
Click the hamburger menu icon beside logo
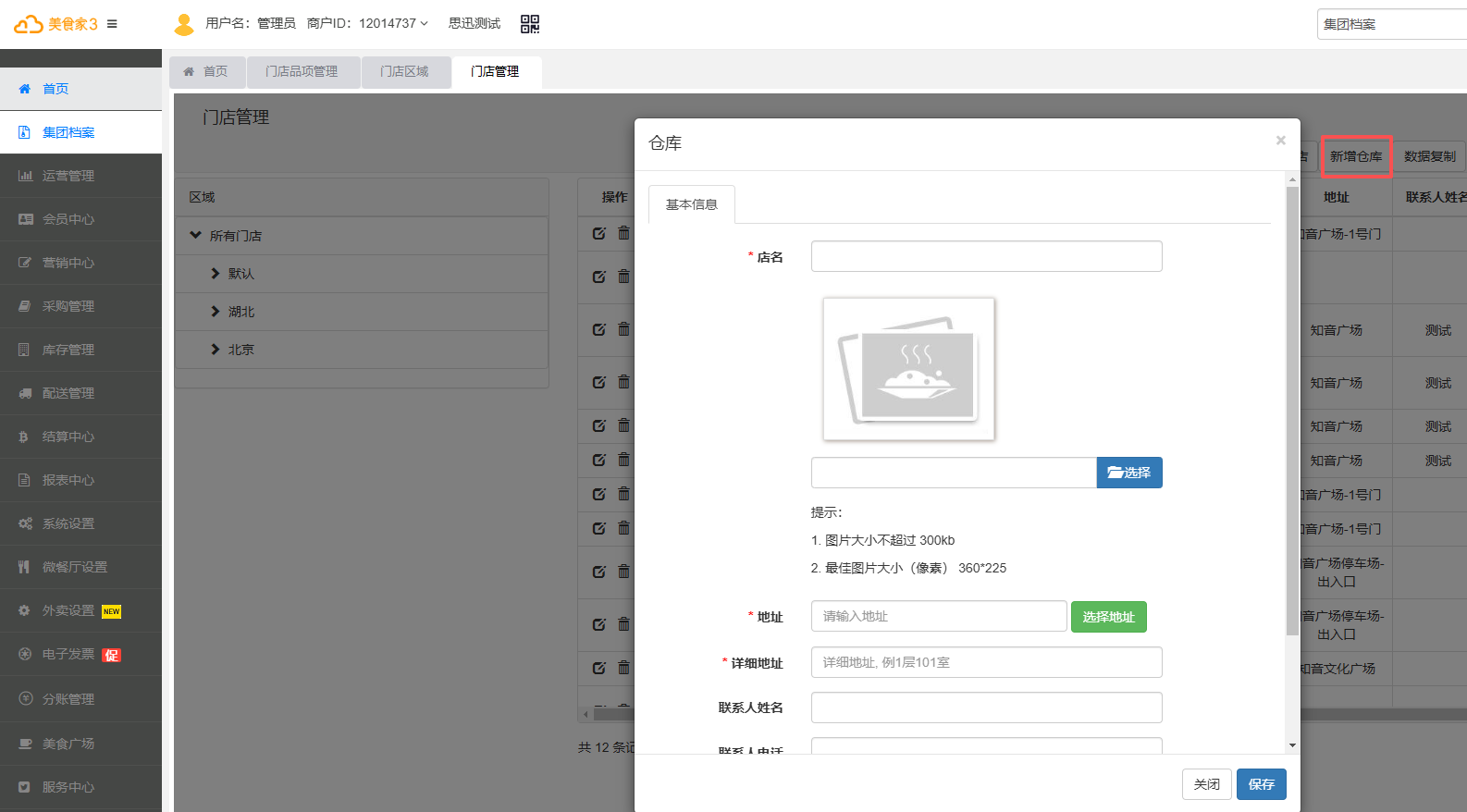point(112,24)
